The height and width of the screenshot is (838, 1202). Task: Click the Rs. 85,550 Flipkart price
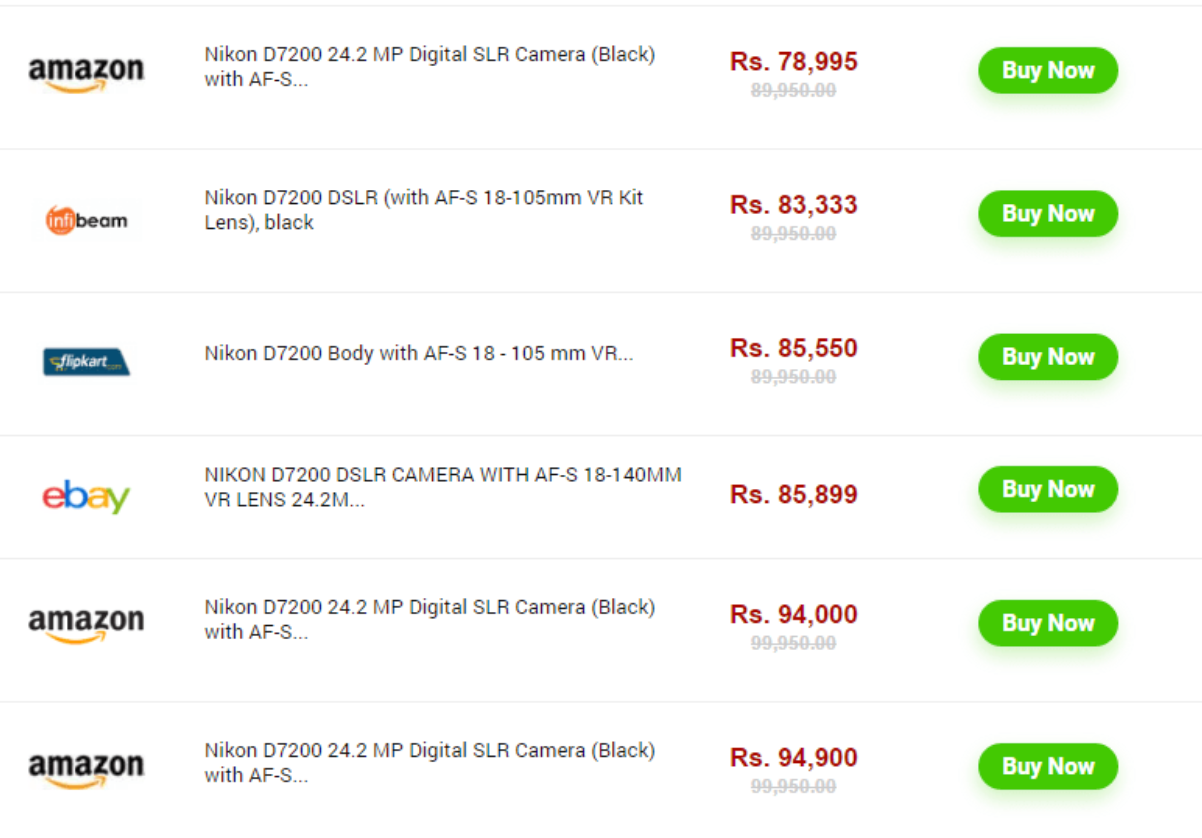(x=793, y=348)
